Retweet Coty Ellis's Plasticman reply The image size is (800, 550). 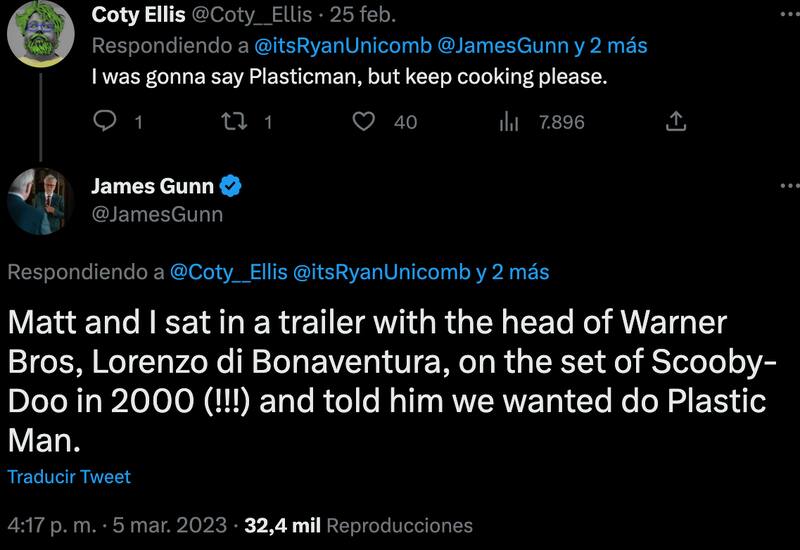coord(232,122)
